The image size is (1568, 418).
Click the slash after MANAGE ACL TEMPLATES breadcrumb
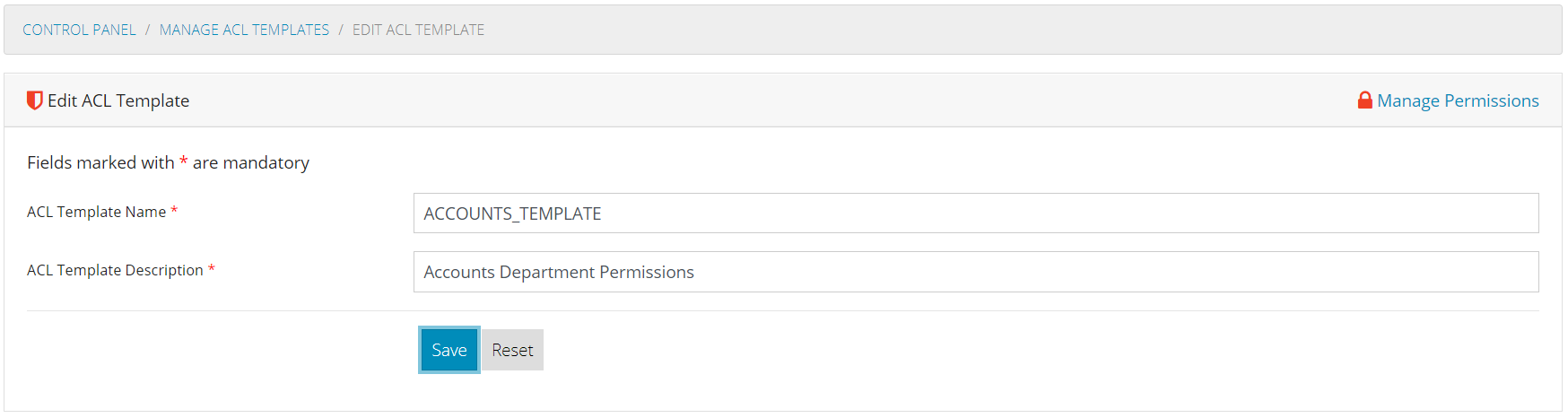(341, 30)
